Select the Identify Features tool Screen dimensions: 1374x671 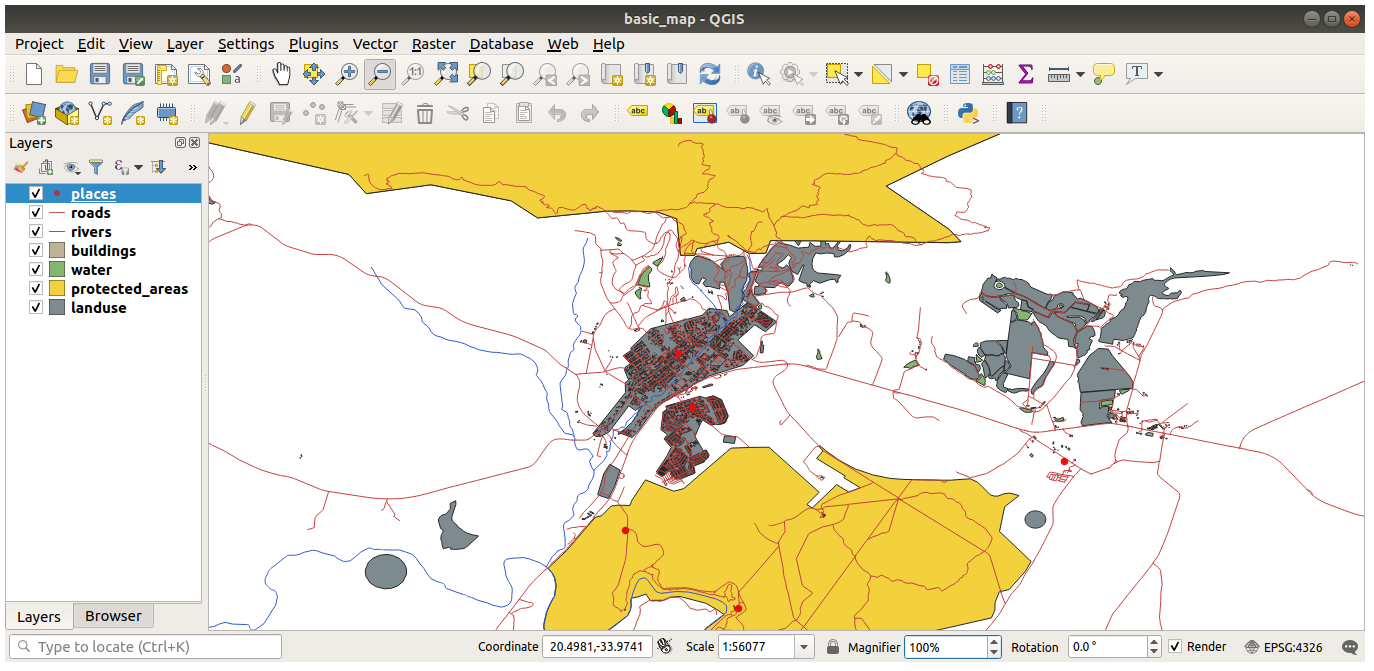[x=758, y=74]
